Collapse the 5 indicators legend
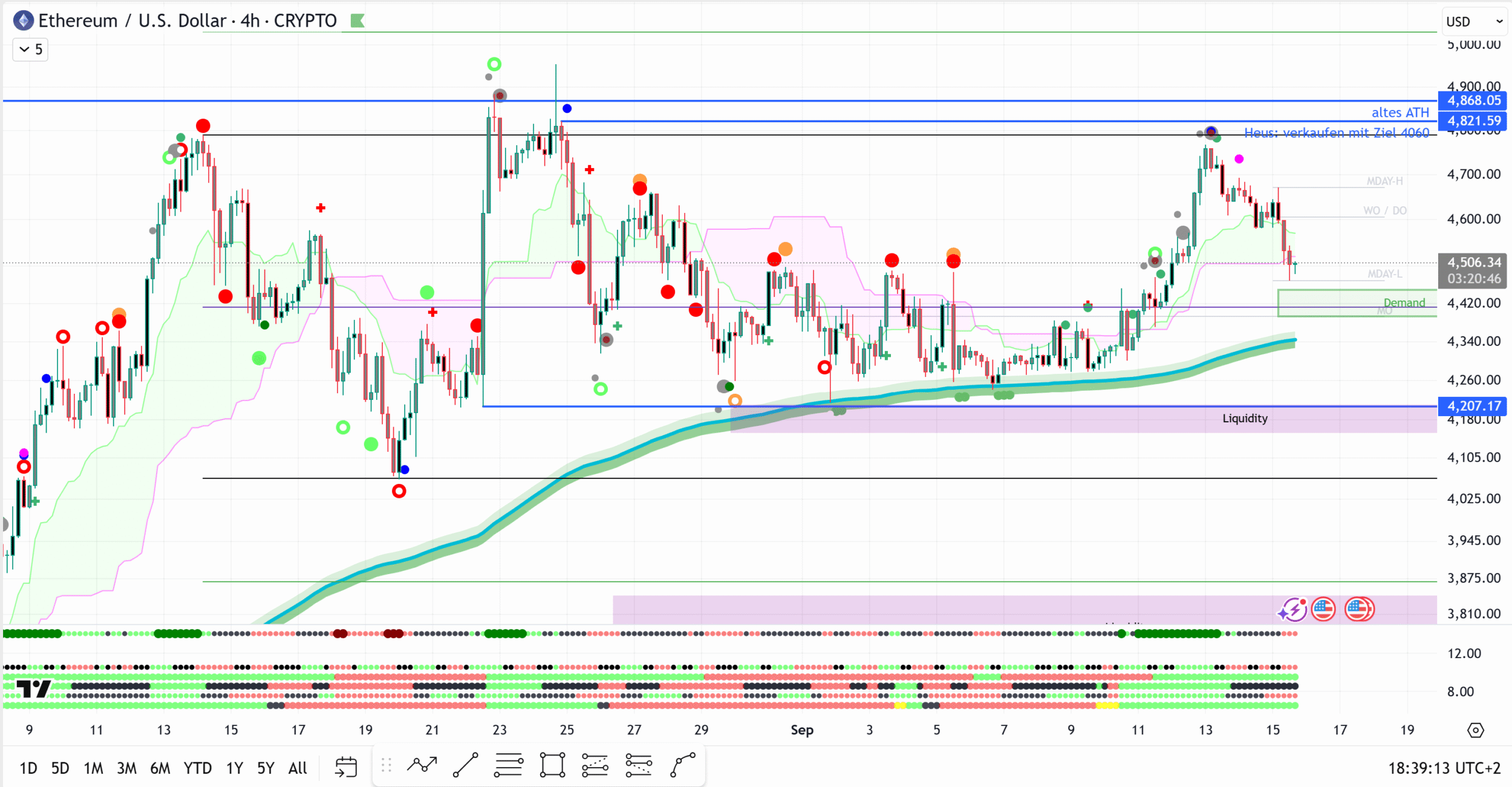 pos(30,50)
